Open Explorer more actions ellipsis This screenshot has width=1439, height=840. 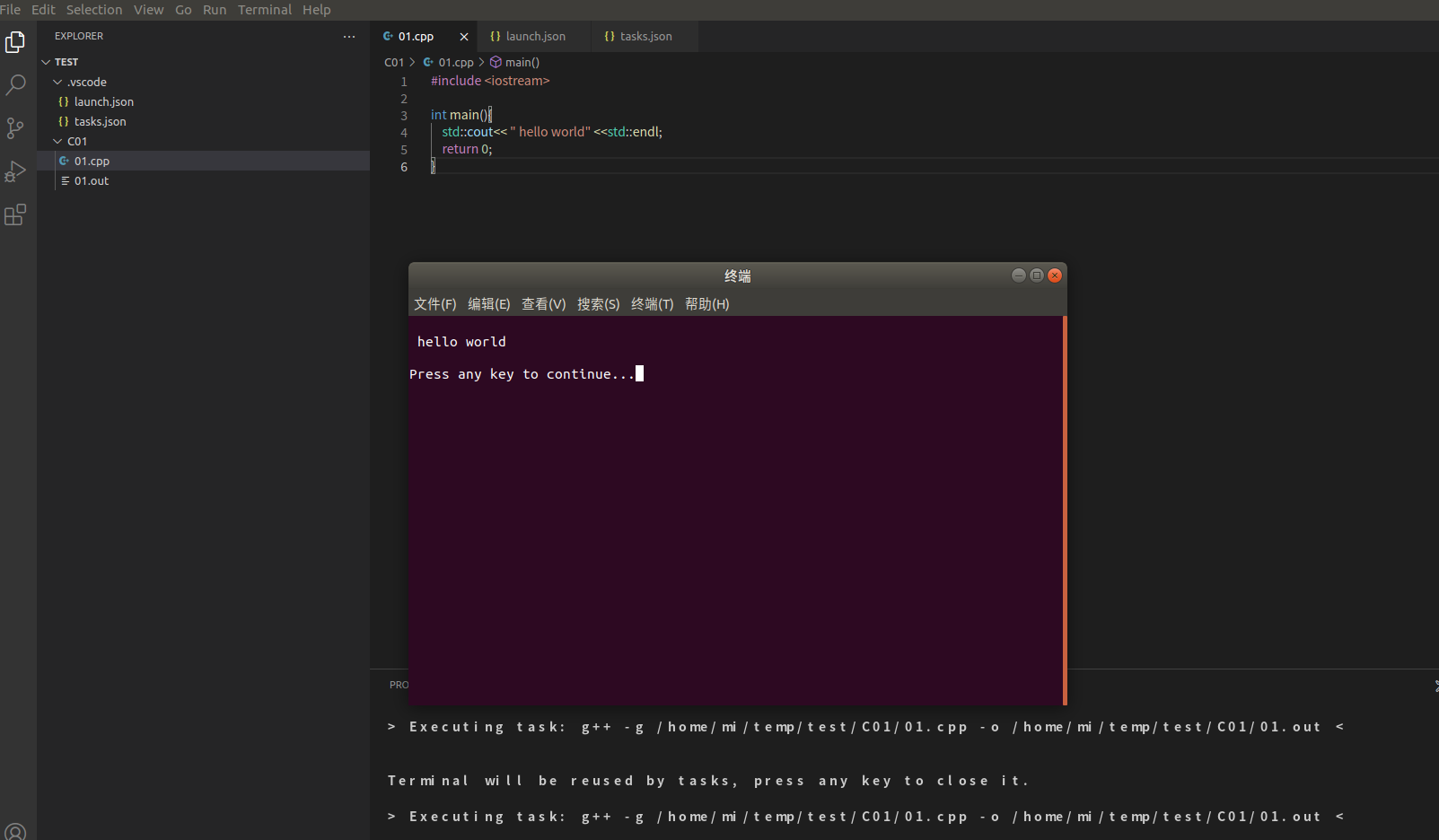point(349,37)
